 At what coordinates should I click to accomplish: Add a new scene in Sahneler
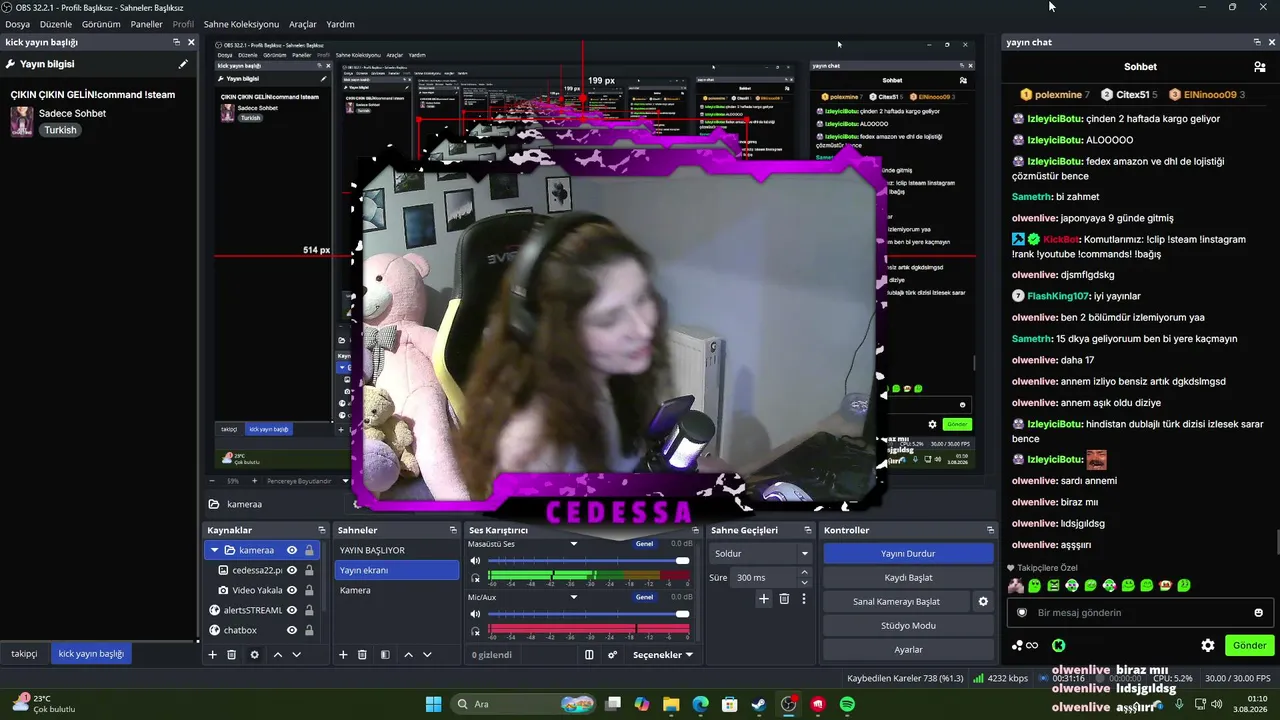pos(343,655)
